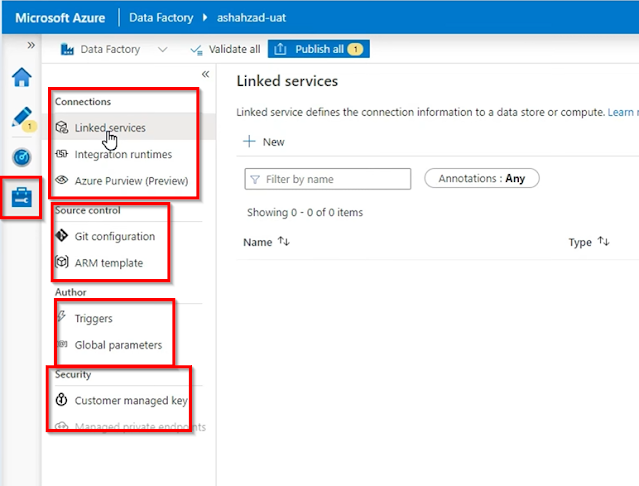Open Annotations : Any filter

482,178
